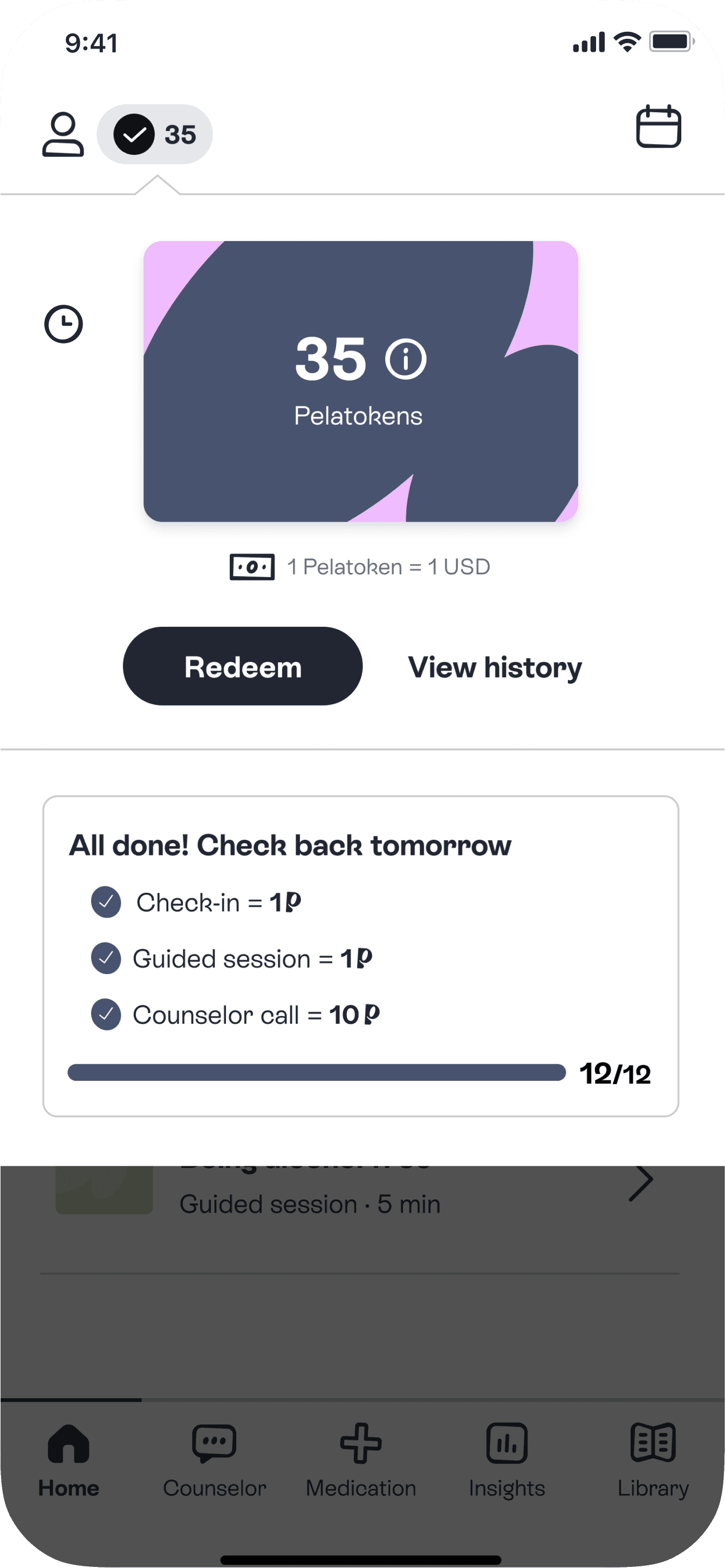This screenshot has height=1568, width=725.
Task: Tap the 35 Pelatokens badge pill
Action: [155, 134]
